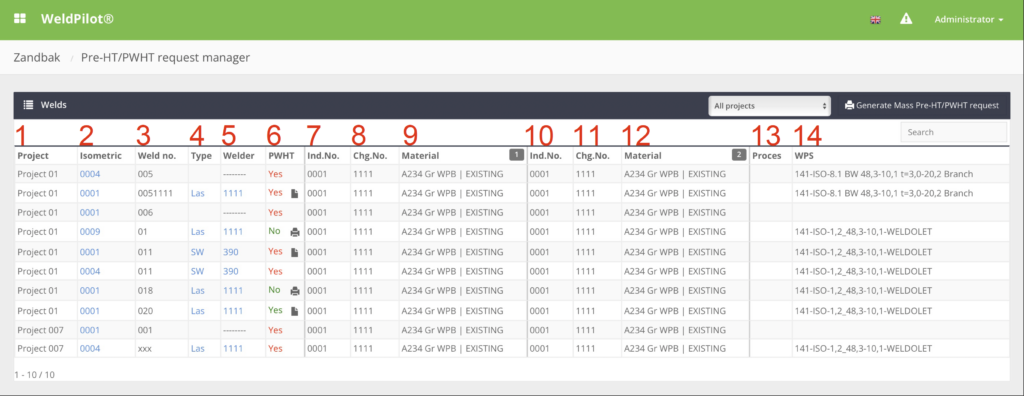Open welder 1111 in weld 0051111 row
This screenshot has height=396, width=1024.
[232, 193]
